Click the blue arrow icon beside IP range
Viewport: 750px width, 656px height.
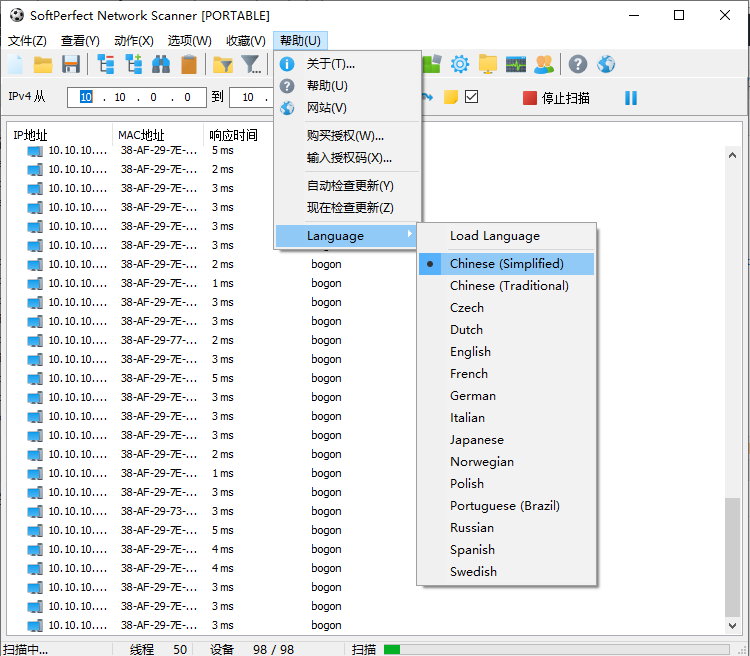[x=427, y=97]
